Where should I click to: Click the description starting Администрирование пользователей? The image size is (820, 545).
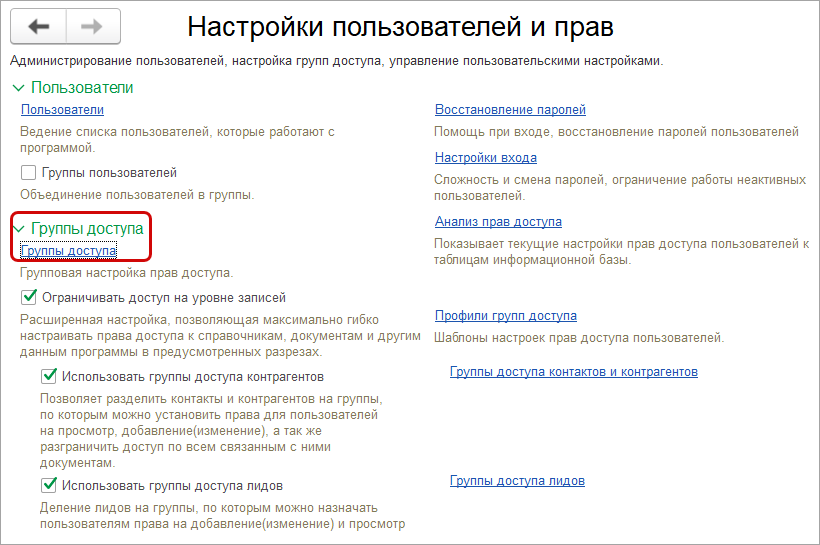coord(336,61)
